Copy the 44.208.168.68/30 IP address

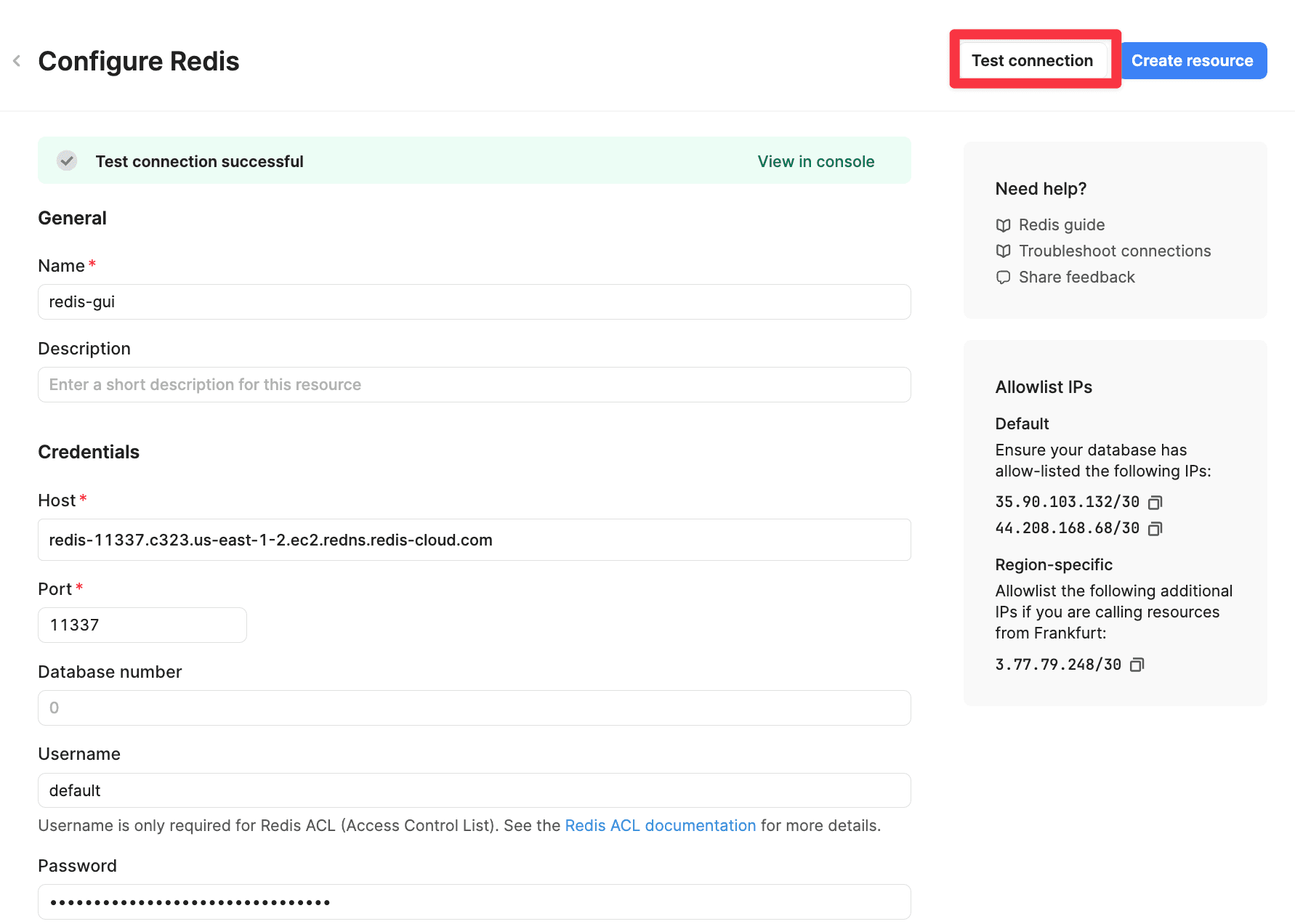(1155, 529)
